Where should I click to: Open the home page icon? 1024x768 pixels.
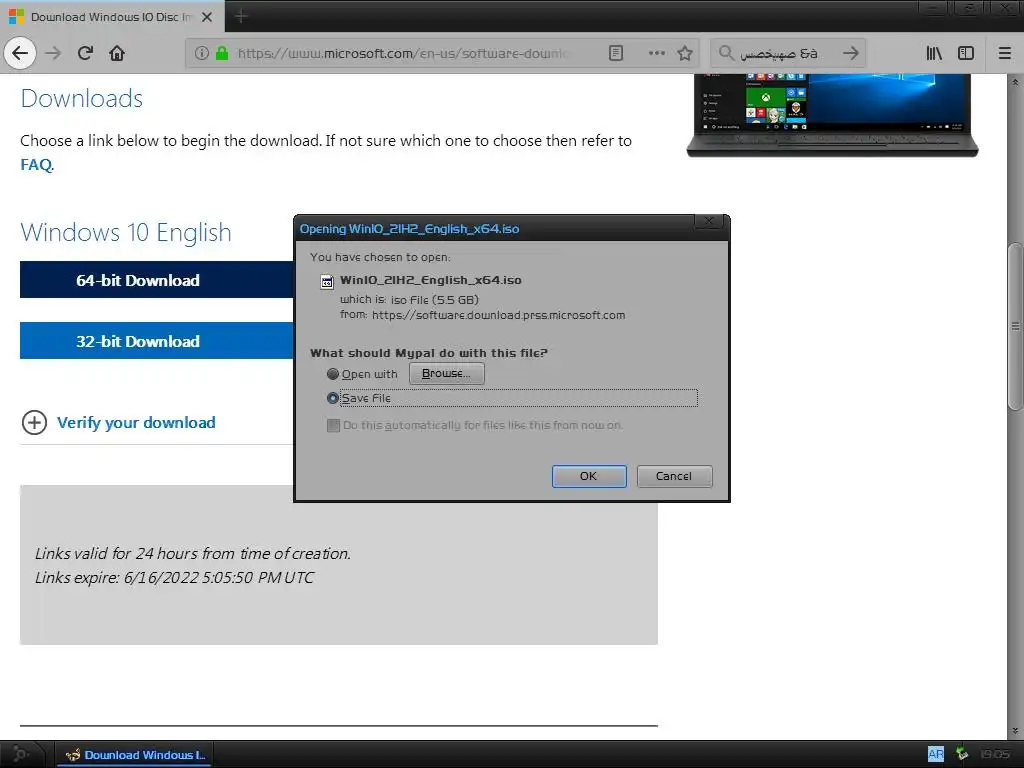tap(117, 53)
